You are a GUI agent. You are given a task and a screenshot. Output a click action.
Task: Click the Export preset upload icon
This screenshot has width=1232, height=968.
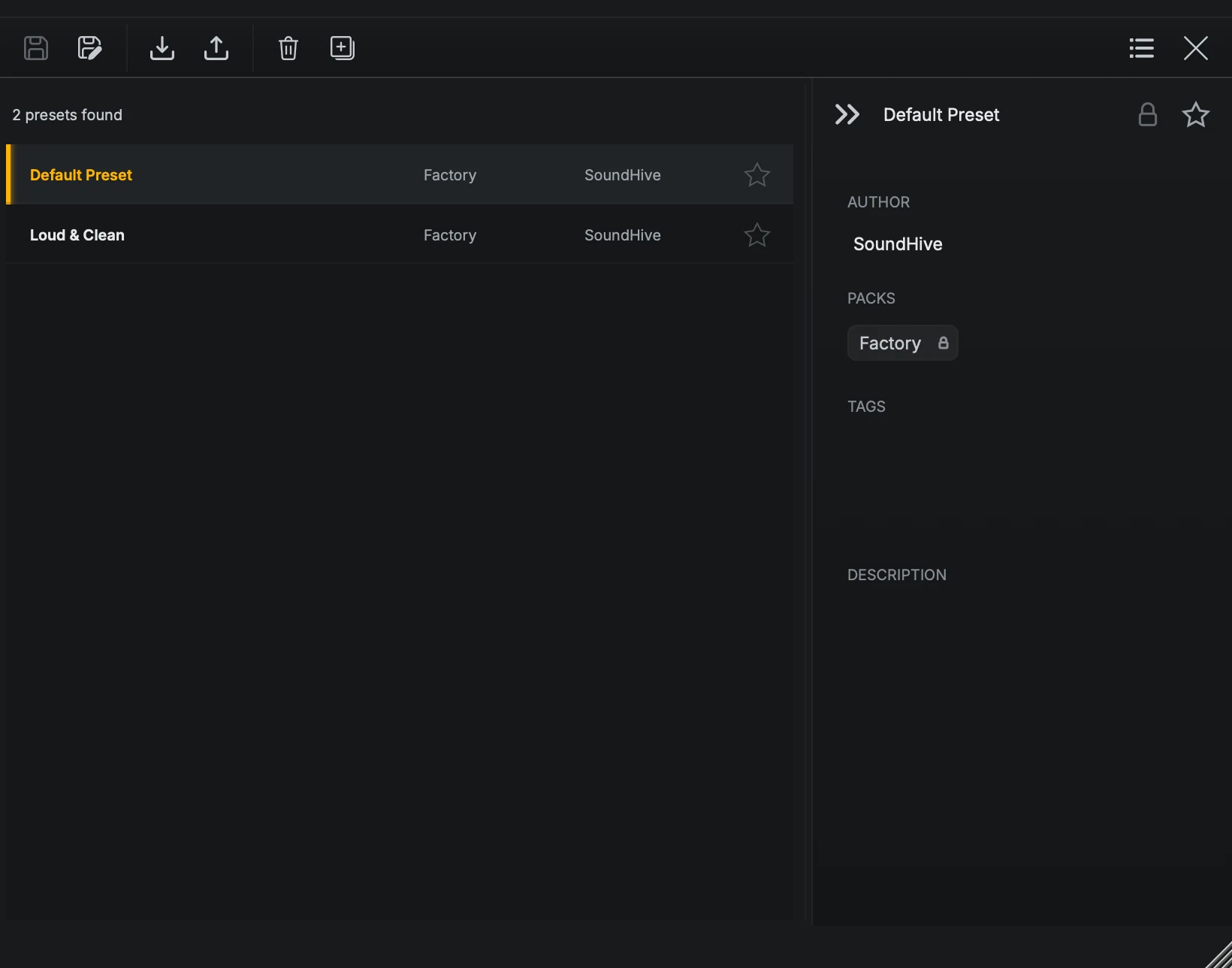(216, 48)
